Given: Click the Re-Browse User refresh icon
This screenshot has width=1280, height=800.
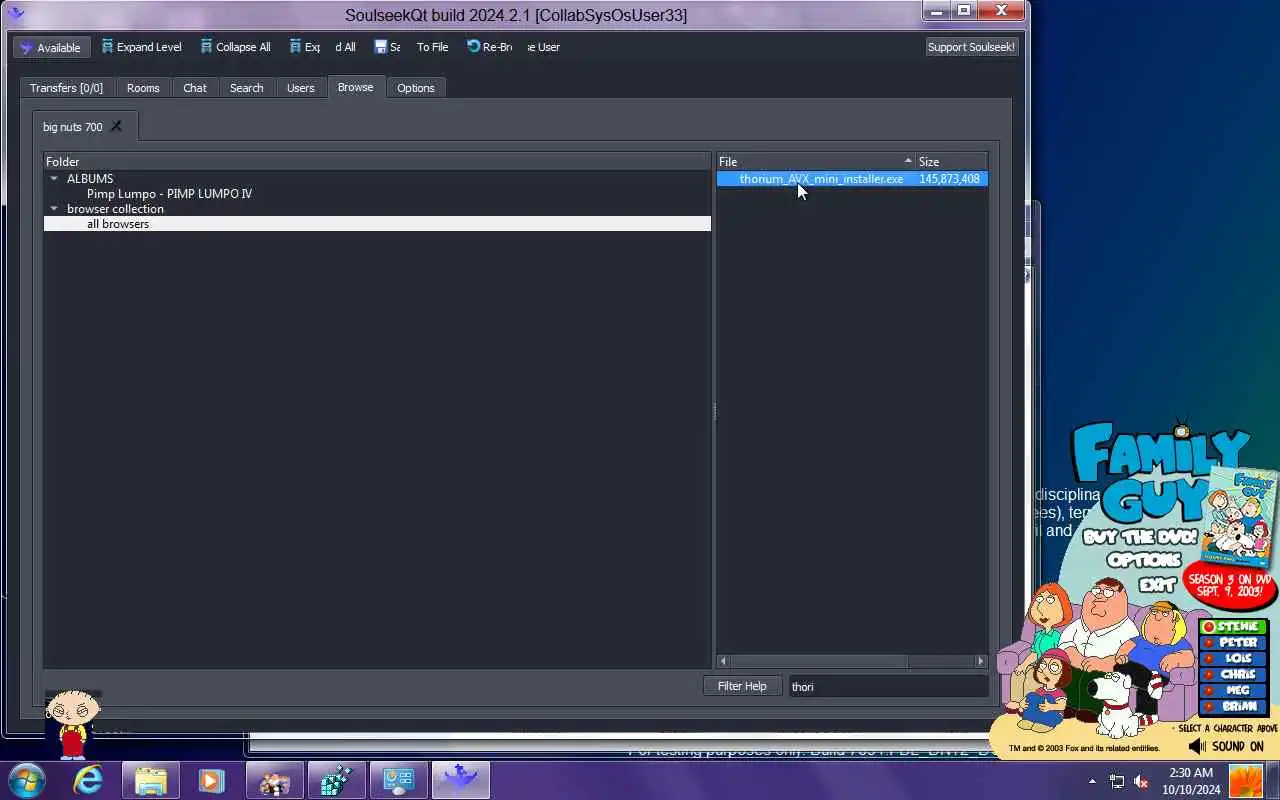Looking at the screenshot, I should pyautogui.click(x=474, y=46).
